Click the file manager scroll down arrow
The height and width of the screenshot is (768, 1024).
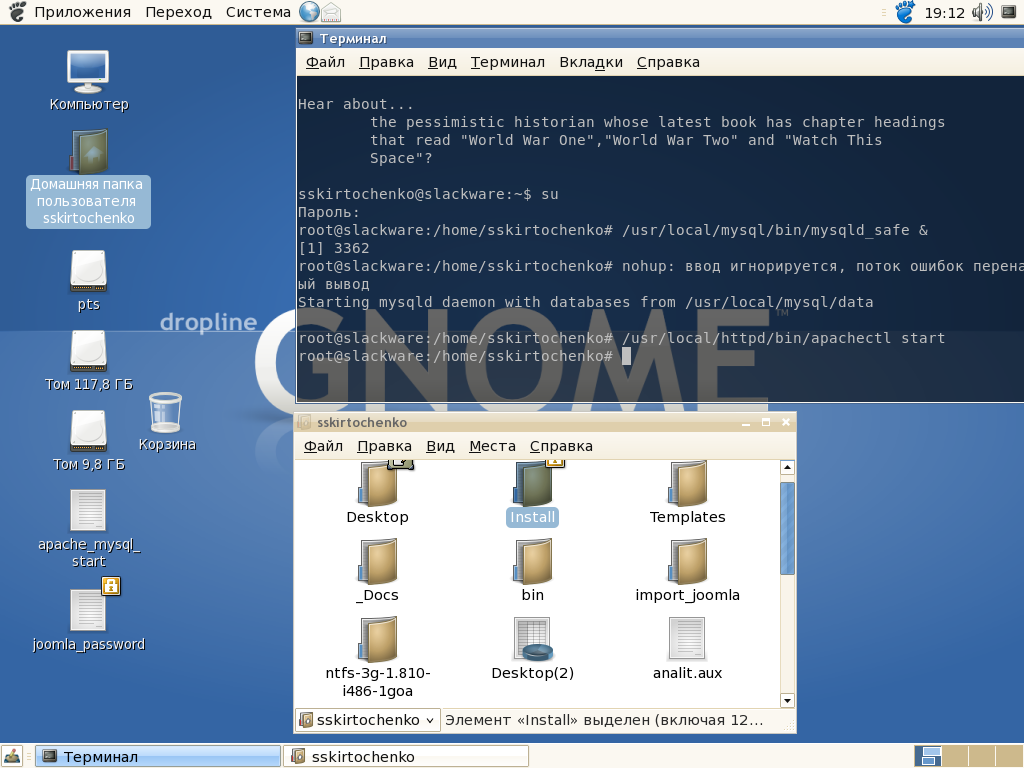tap(787, 700)
